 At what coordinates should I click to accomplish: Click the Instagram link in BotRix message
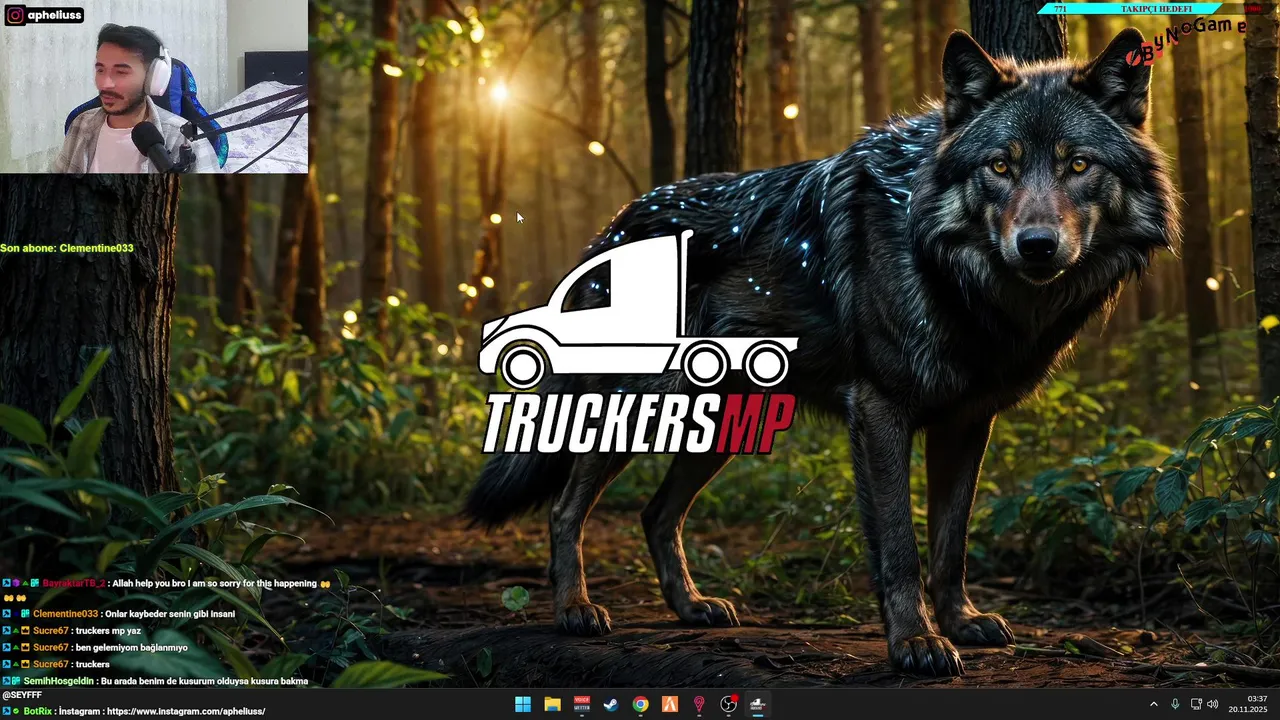click(185, 711)
